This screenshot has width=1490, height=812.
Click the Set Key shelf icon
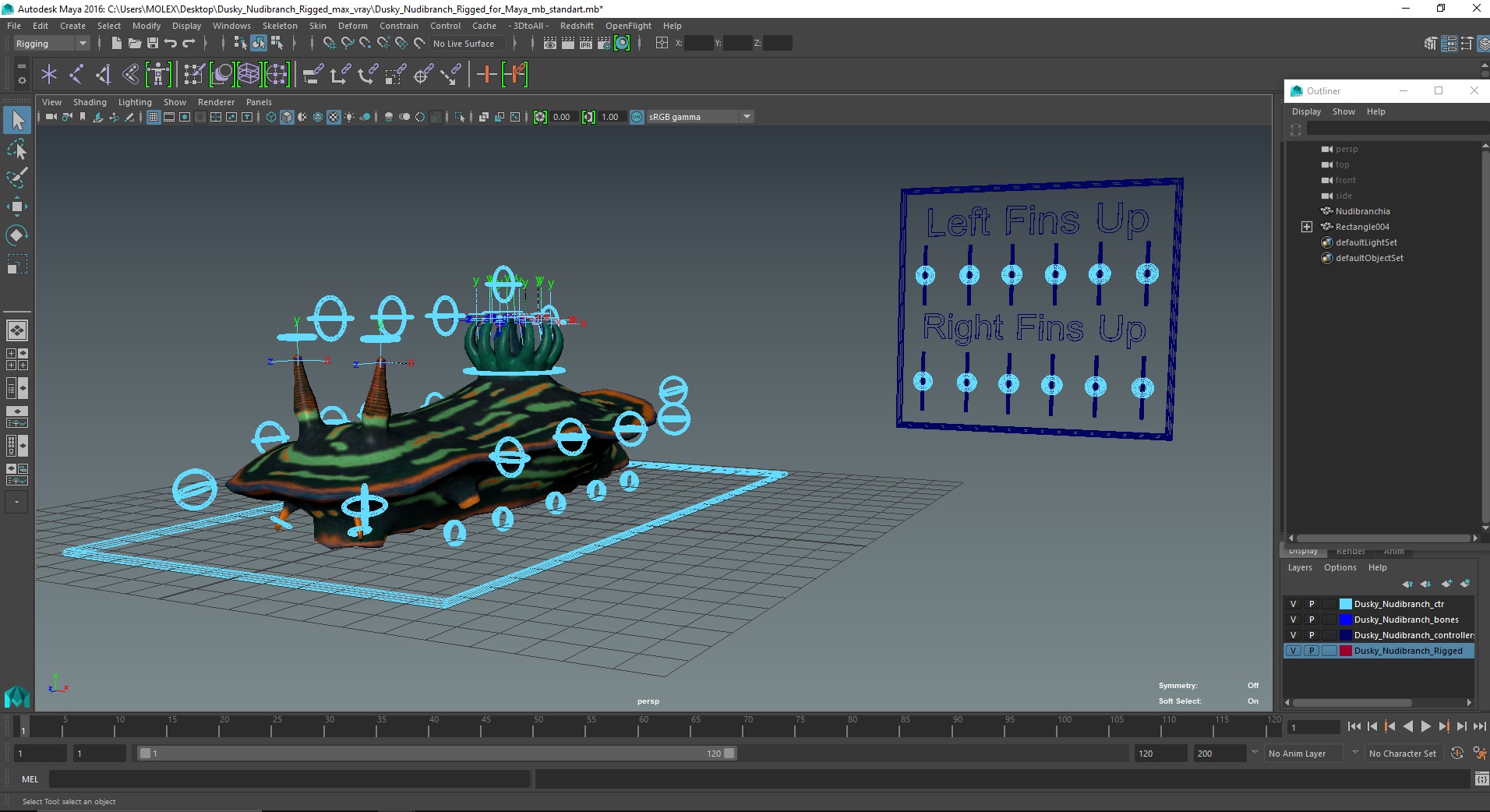point(486,74)
